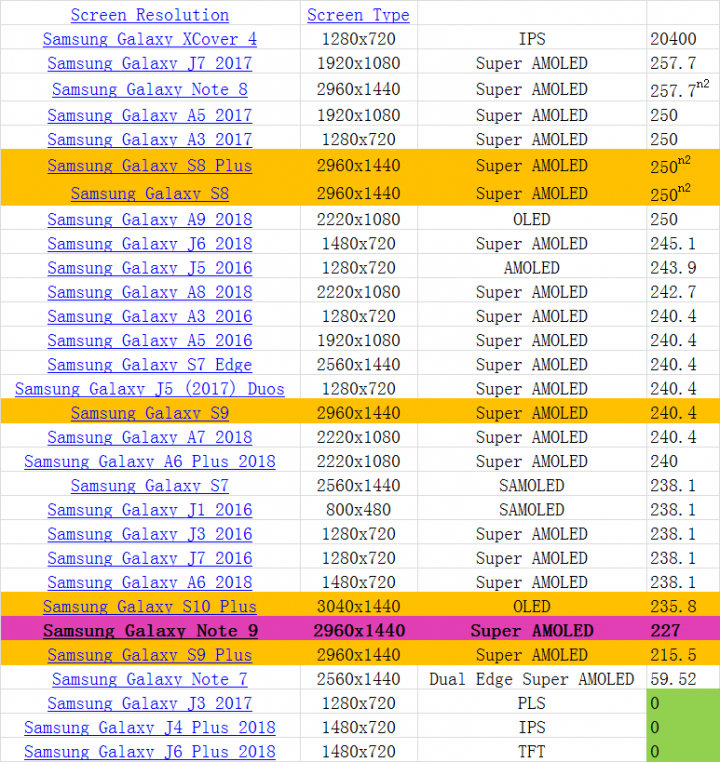The image size is (720, 762).
Task: Open Samsung Galaxy J5 2016 link
Action: pos(150,268)
